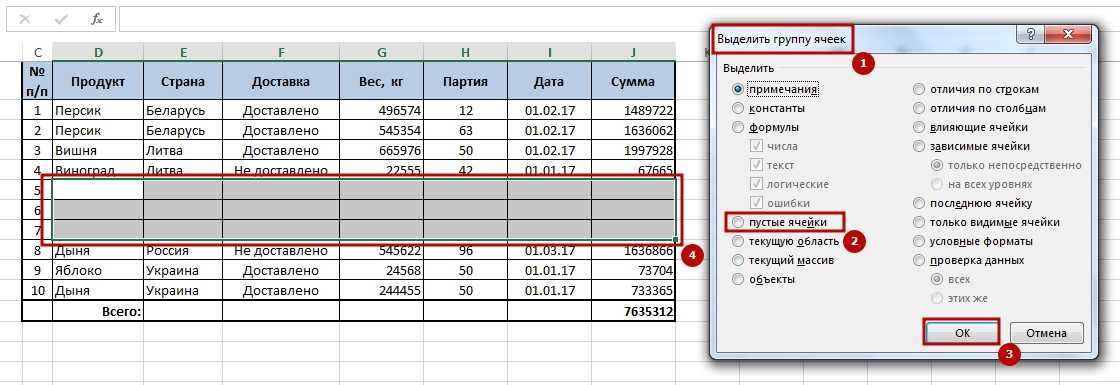The height and width of the screenshot is (385, 1120).
Task: Click the Вес, кг header cell
Action: click(381, 81)
